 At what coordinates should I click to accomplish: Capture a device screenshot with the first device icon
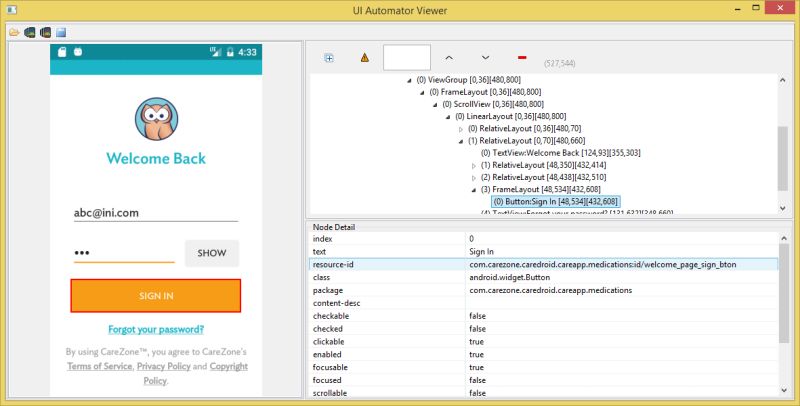click(30, 33)
